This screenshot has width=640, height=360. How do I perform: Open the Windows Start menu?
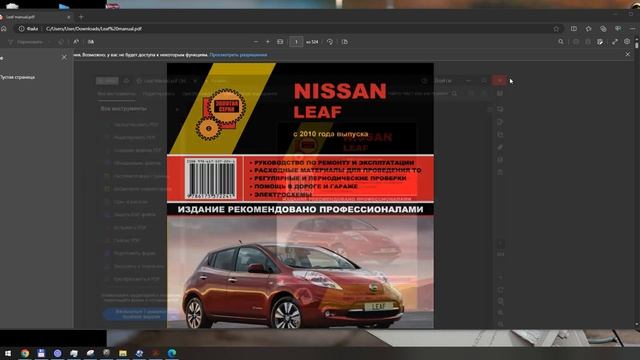(x=7, y=353)
